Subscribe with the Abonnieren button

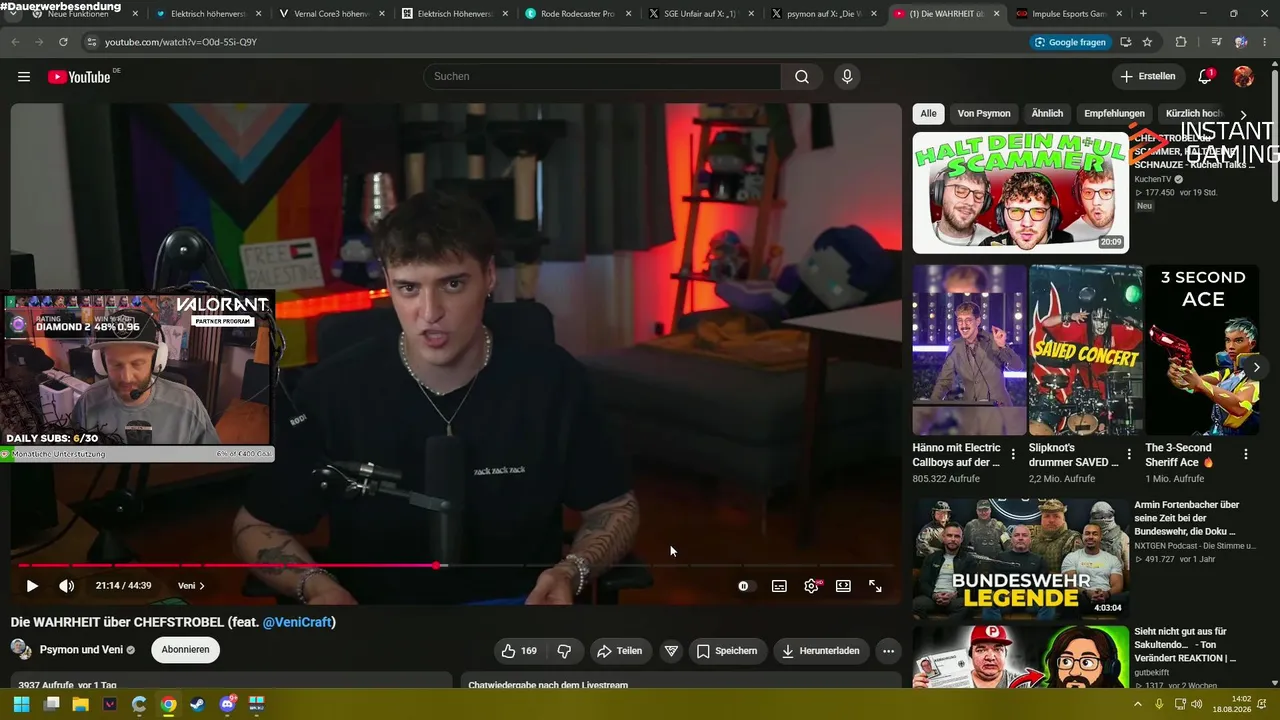point(185,650)
